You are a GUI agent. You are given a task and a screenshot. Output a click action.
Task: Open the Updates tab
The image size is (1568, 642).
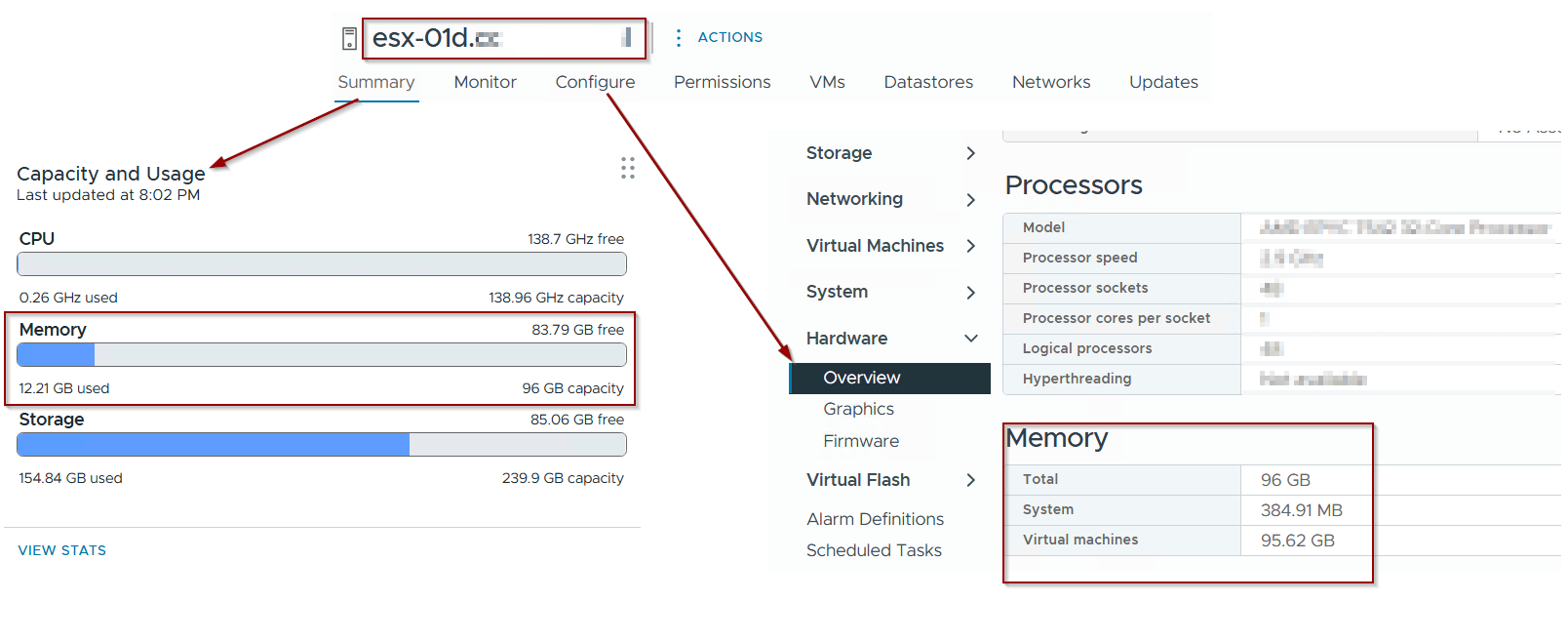click(1163, 83)
